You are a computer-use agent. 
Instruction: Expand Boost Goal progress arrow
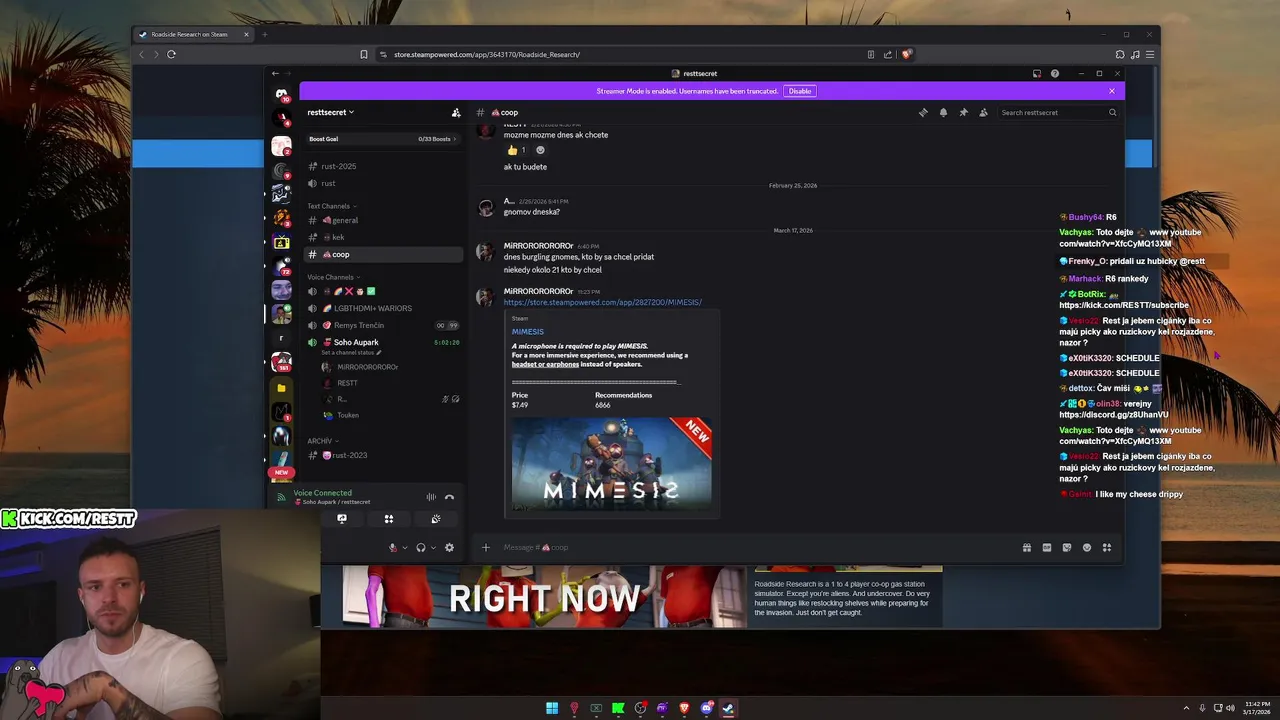[455, 139]
